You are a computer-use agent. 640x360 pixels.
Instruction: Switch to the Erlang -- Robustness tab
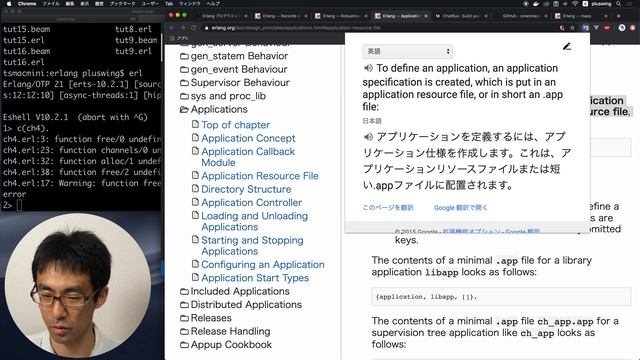[x=340, y=16]
